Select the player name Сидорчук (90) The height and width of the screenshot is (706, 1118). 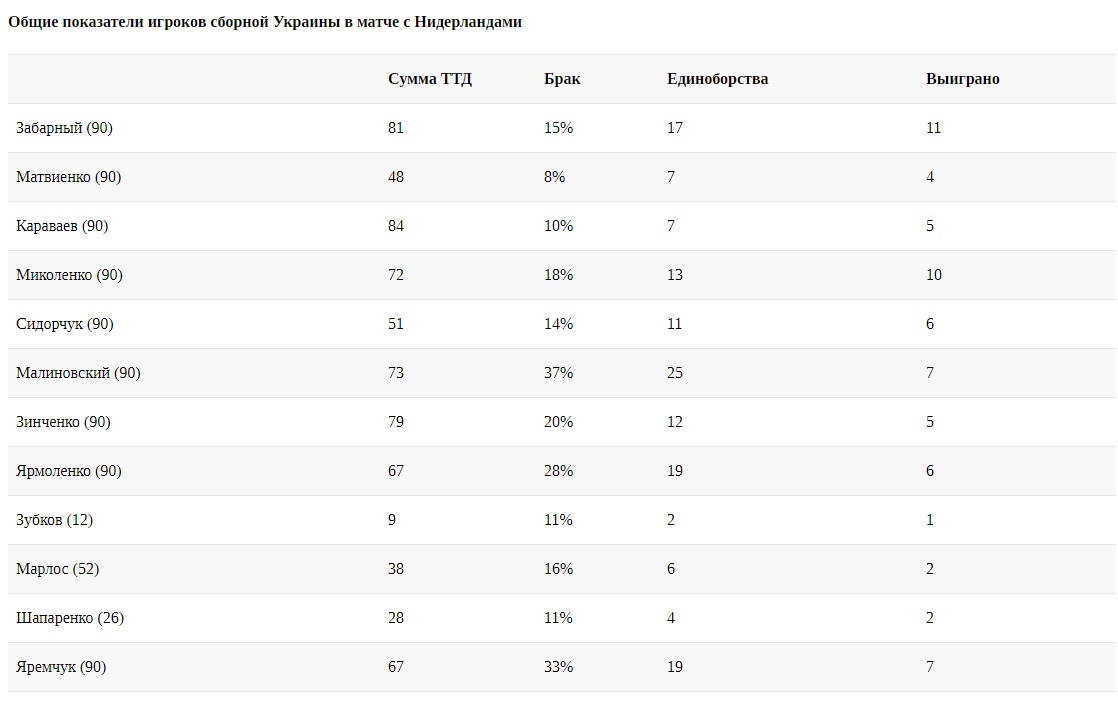(x=65, y=324)
